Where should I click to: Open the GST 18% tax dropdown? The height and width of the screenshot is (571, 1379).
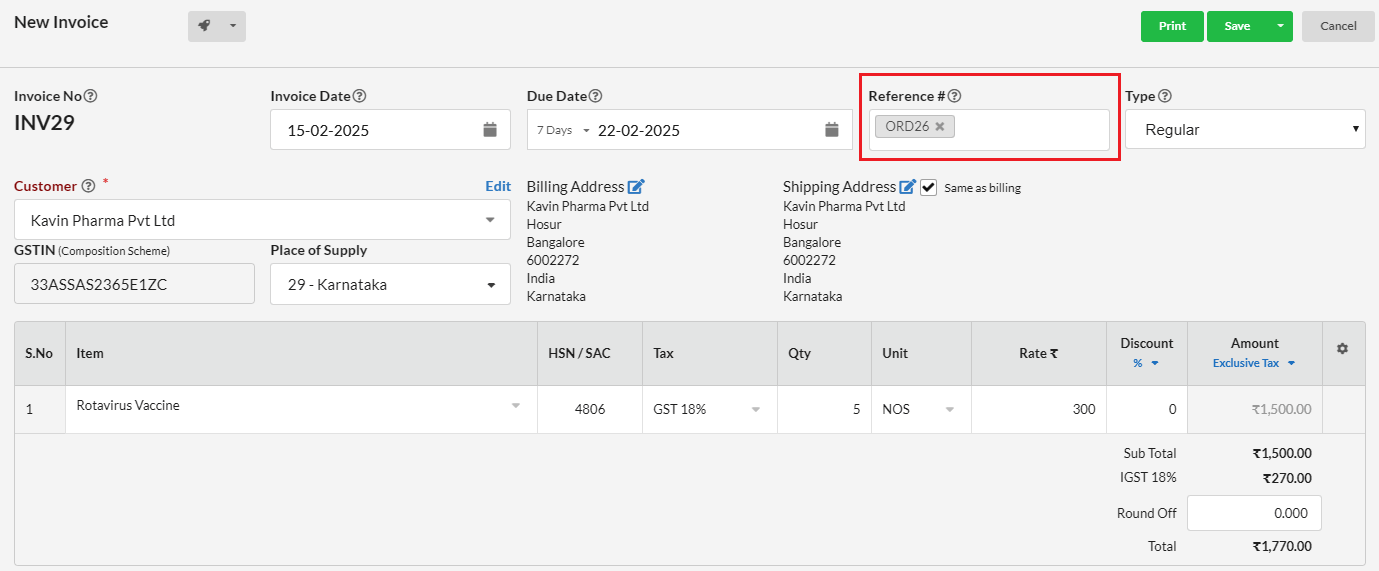[x=708, y=409]
